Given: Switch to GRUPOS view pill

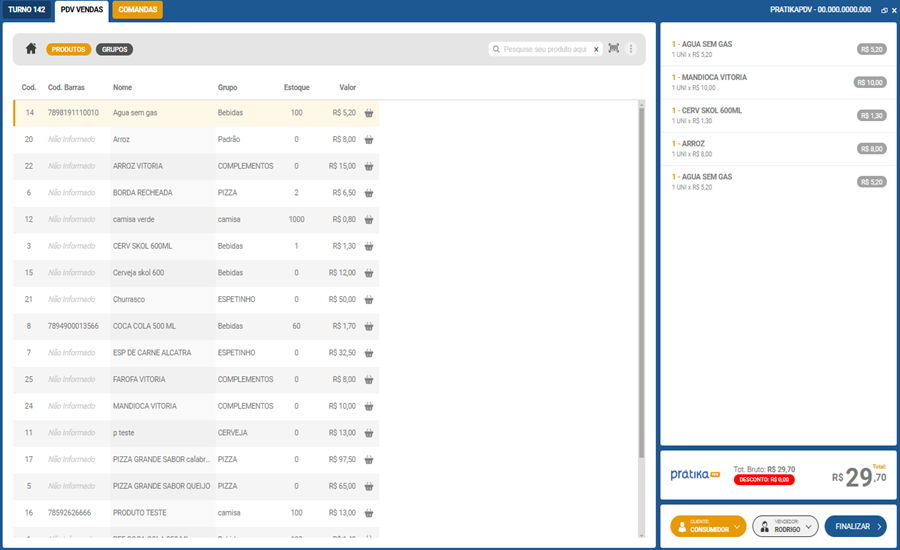Looking at the screenshot, I should [114, 49].
